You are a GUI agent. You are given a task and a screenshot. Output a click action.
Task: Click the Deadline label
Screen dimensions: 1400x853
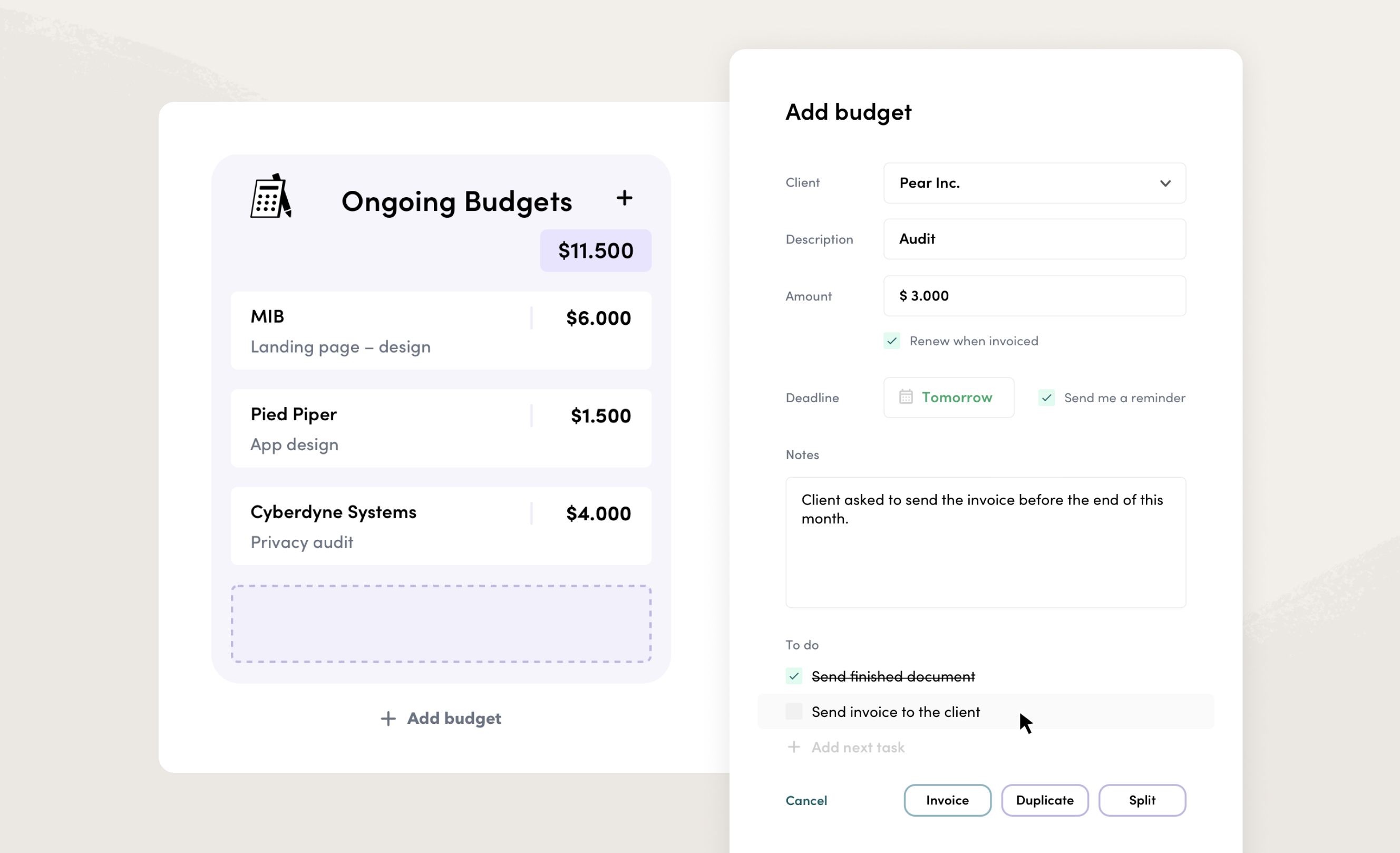pos(812,398)
